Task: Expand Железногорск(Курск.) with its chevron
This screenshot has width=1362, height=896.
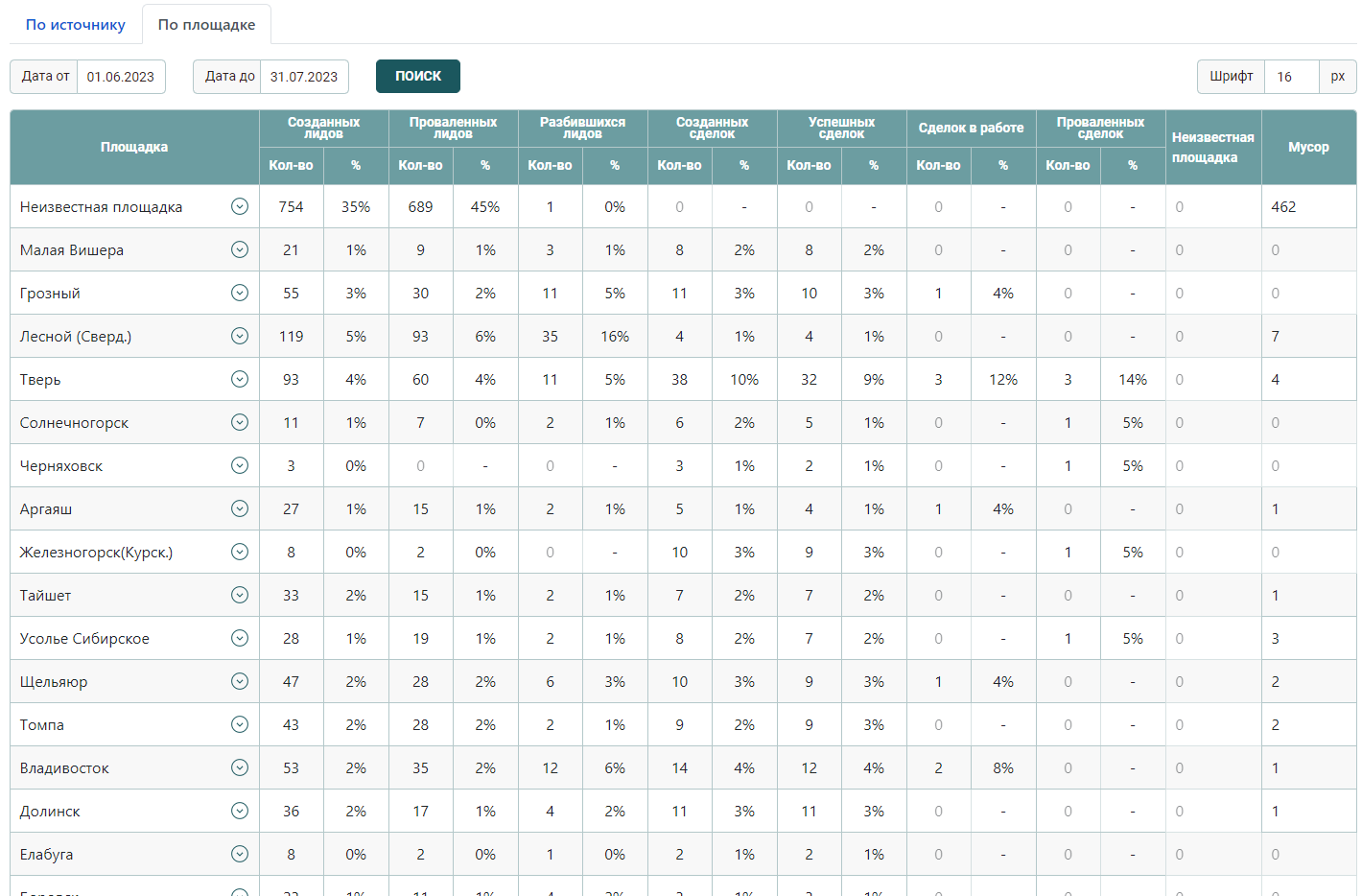Action: coord(240,552)
